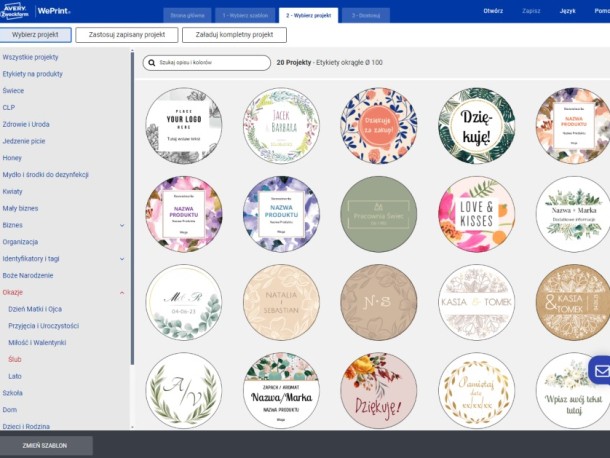Click the Wybierz projekt button
This screenshot has height=458, width=610.
pos(35,35)
